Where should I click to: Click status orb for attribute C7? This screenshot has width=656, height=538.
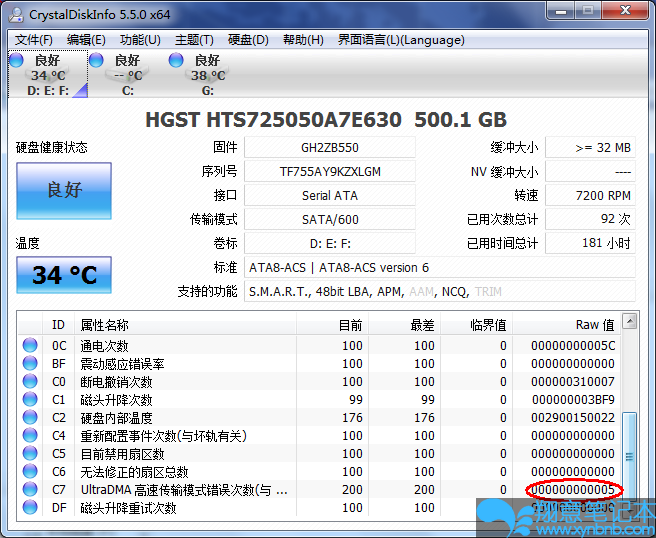[30, 489]
